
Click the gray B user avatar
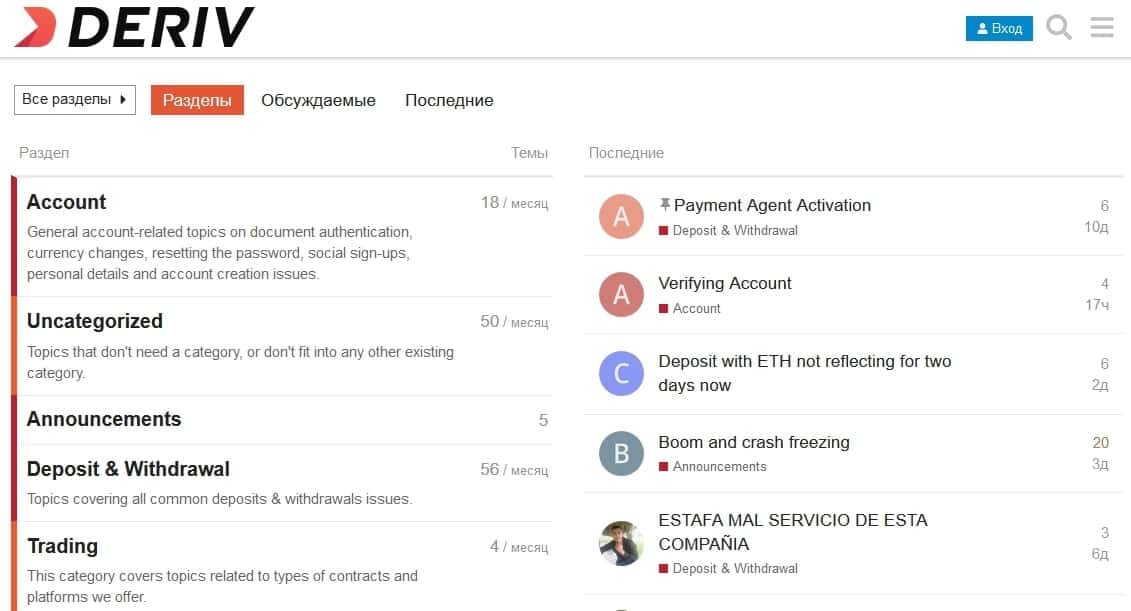click(x=621, y=453)
